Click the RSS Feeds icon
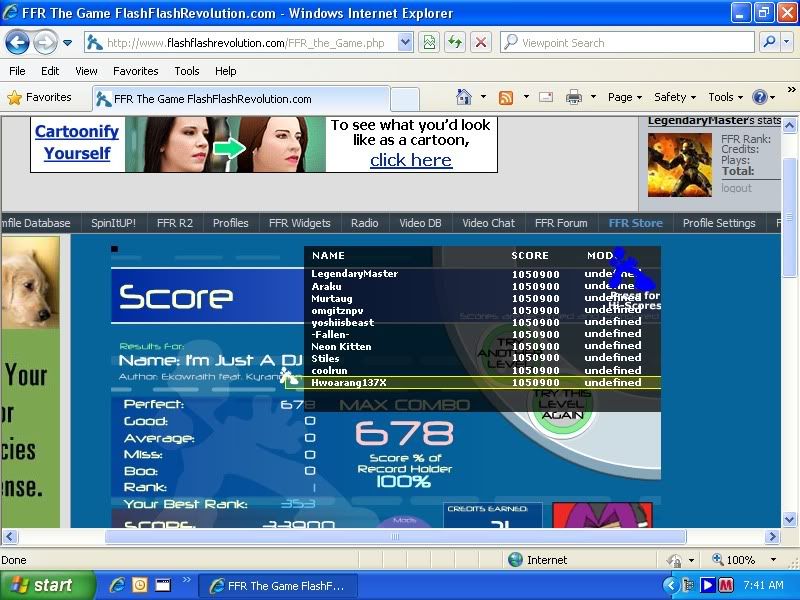Image resolution: width=800 pixels, height=600 pixels. 506,97
